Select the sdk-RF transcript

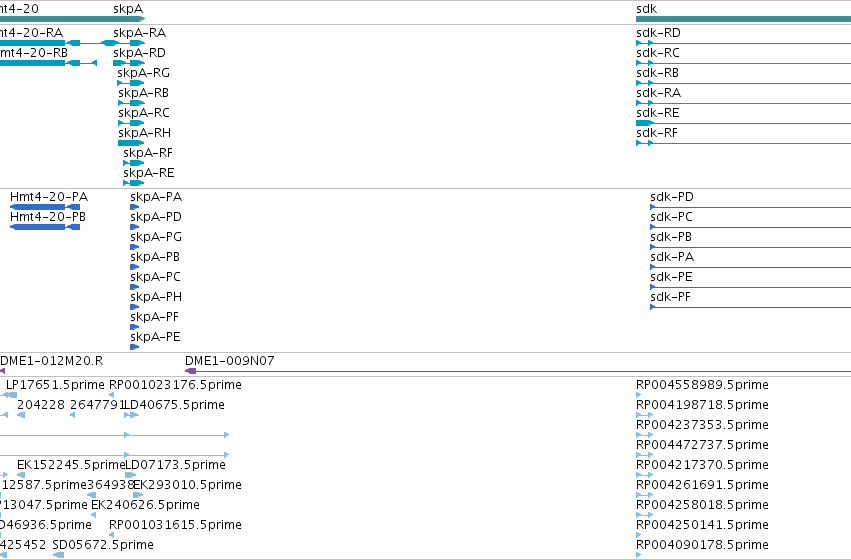click(x=744, y=143)
